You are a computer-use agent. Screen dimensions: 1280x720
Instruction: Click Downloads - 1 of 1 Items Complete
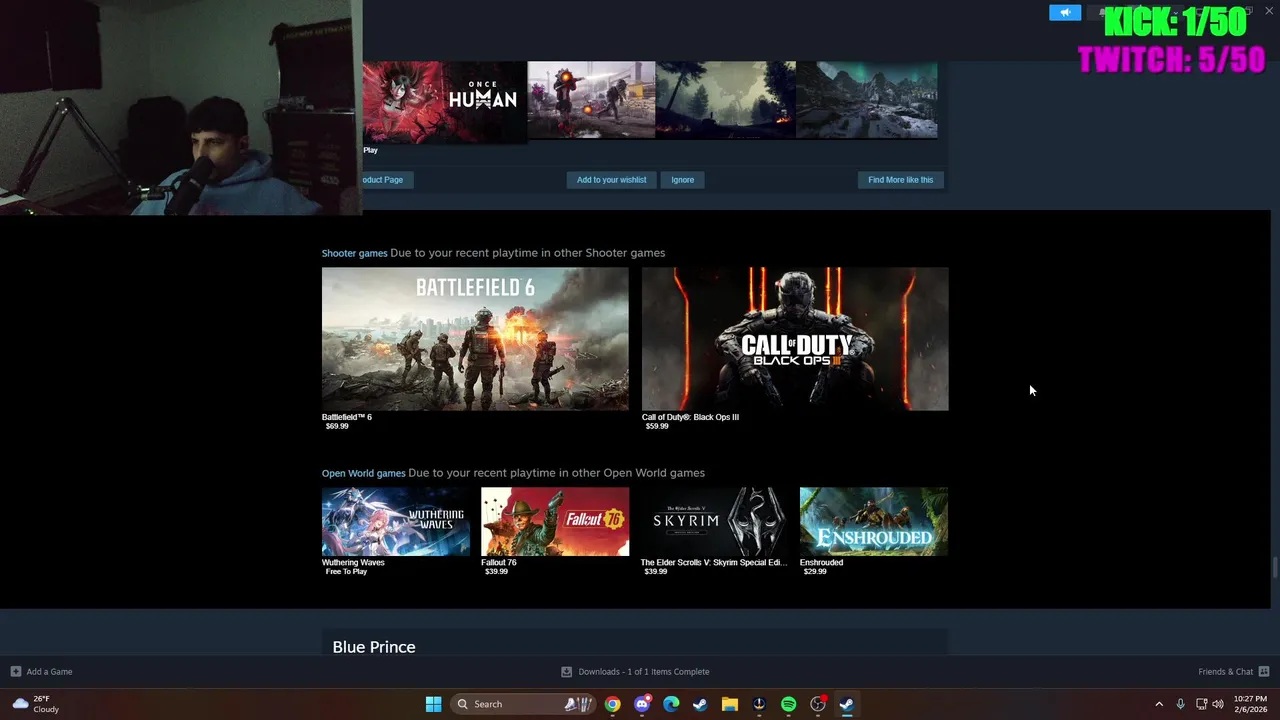click(x=644, y=672)
